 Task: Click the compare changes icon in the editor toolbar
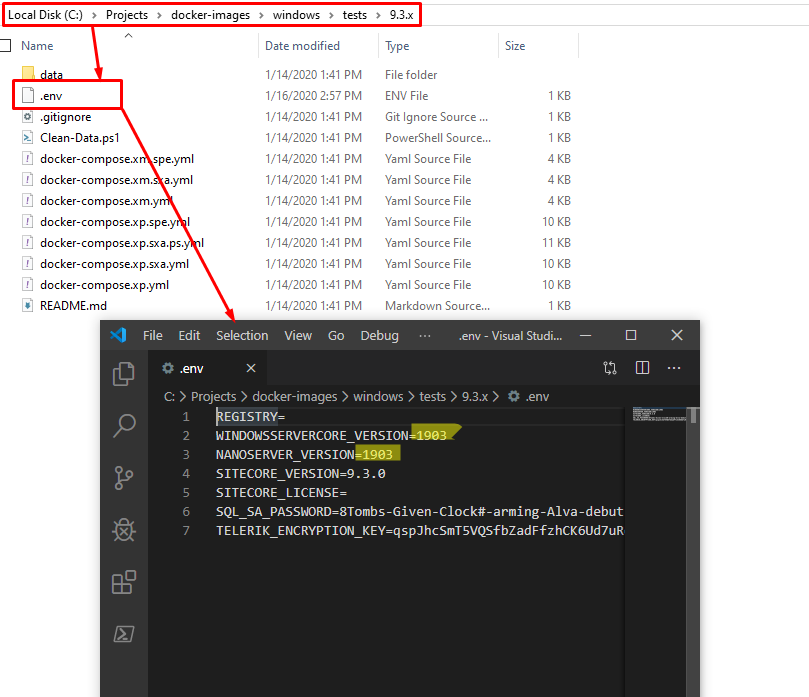point(610,368)
